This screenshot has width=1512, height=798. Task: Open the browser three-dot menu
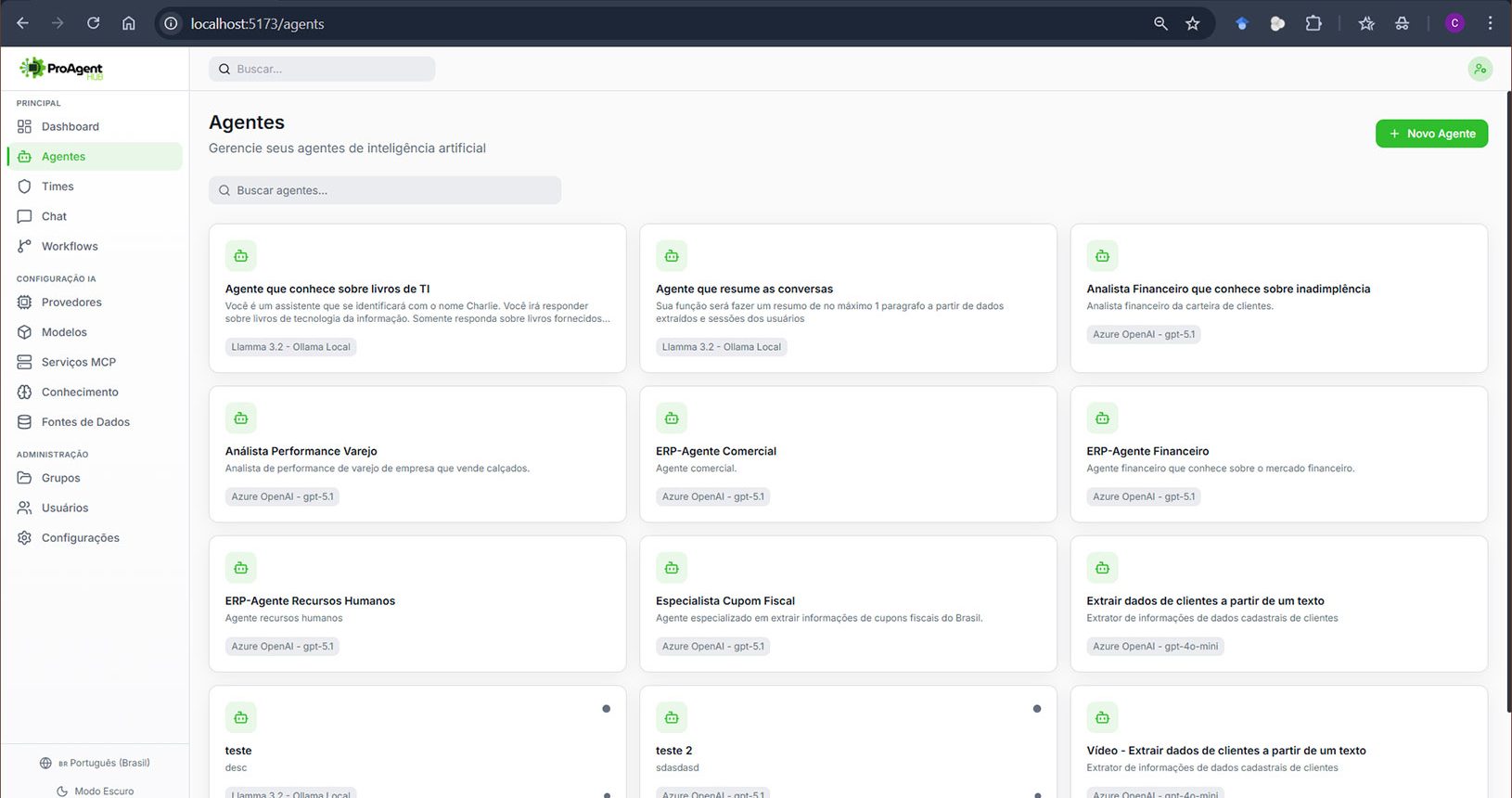click(1490, 23)
